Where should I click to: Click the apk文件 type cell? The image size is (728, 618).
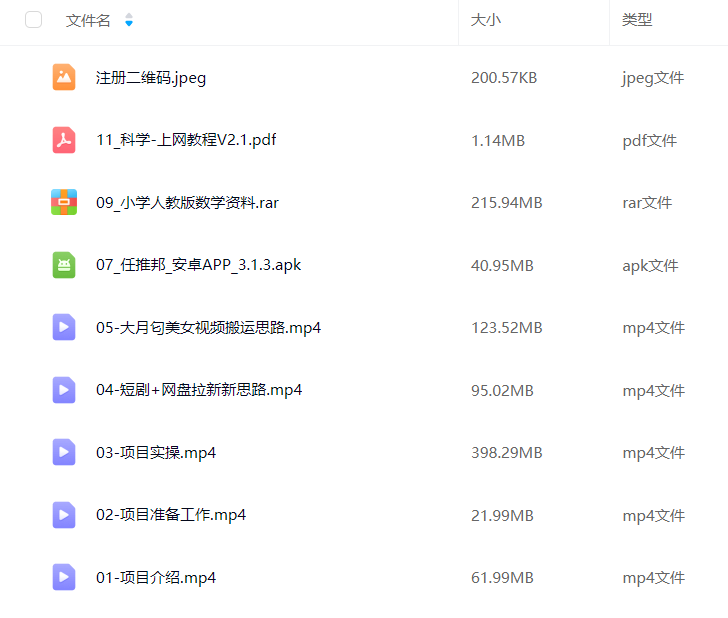click(x=650, y=266)
